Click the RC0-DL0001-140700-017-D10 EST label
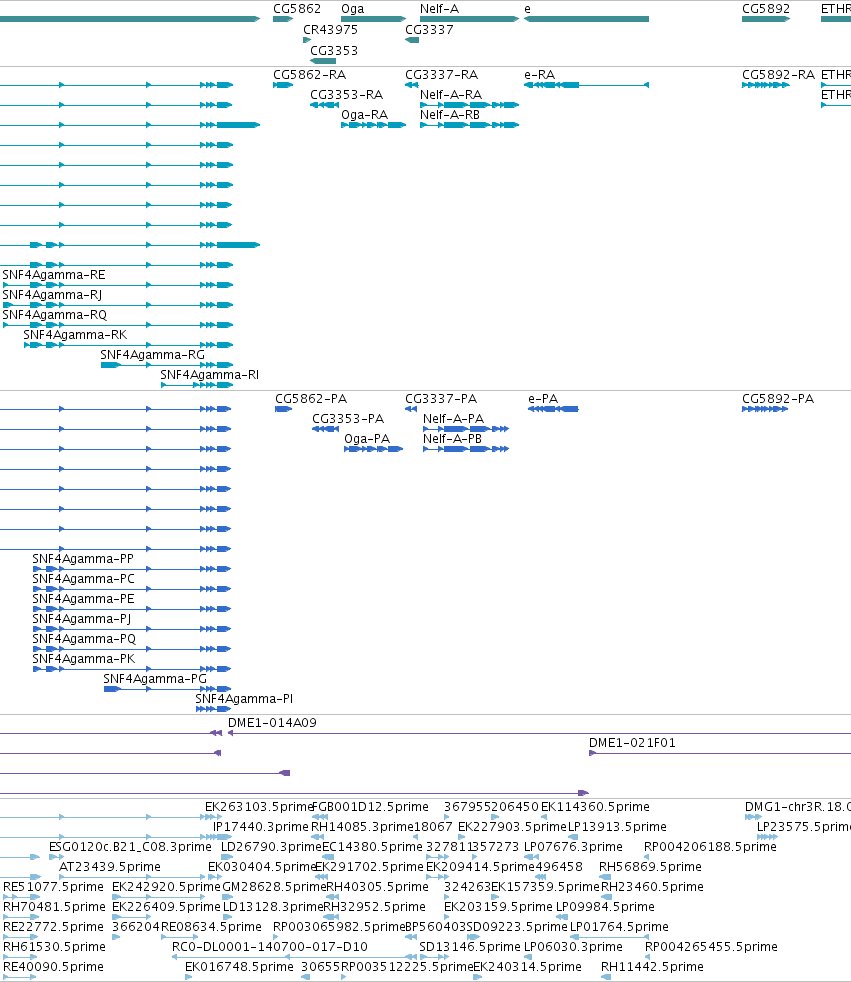The height and width of the screenshot is (982, 851). 270,947
